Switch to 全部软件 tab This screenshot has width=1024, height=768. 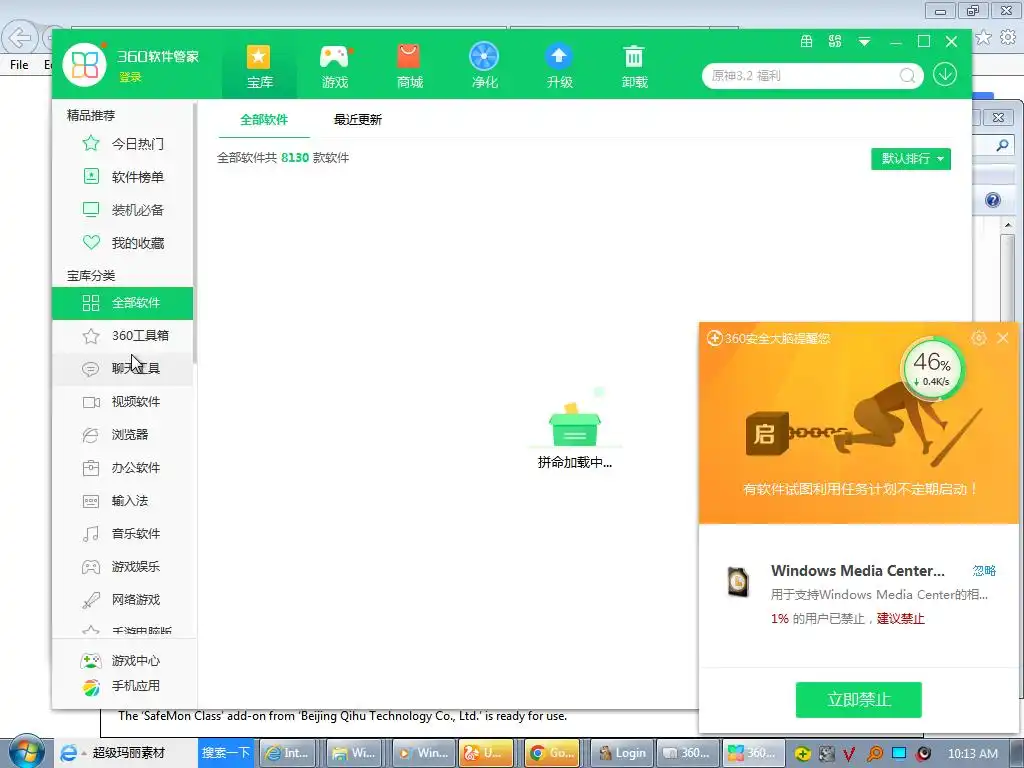coord(264,120)
